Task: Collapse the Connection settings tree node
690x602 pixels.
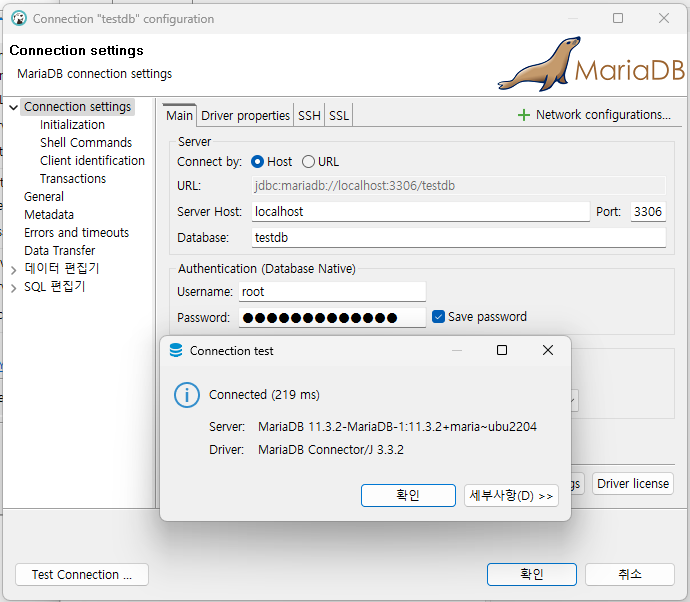Action: (x=14, y=107)
